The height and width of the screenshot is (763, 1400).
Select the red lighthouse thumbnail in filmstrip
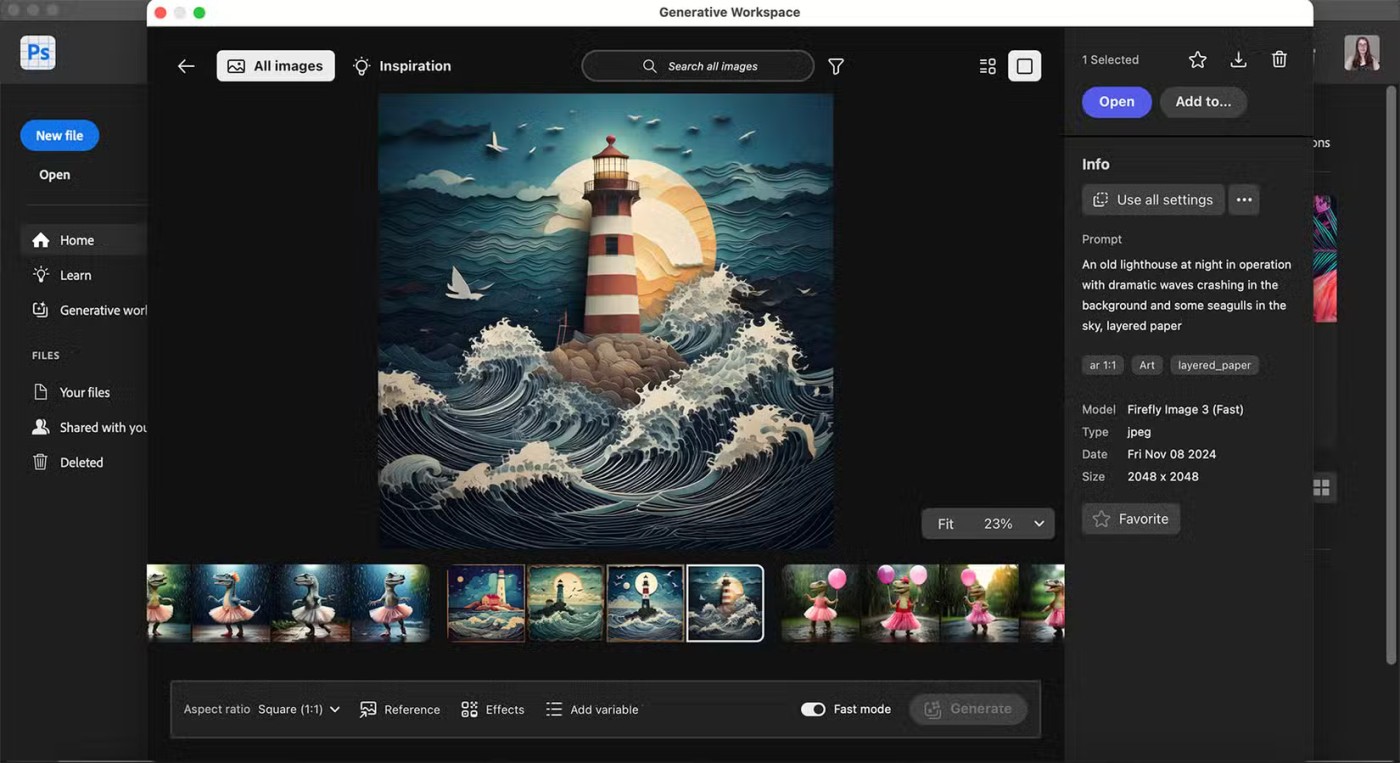pyautogui.click(x=486, y=603)
